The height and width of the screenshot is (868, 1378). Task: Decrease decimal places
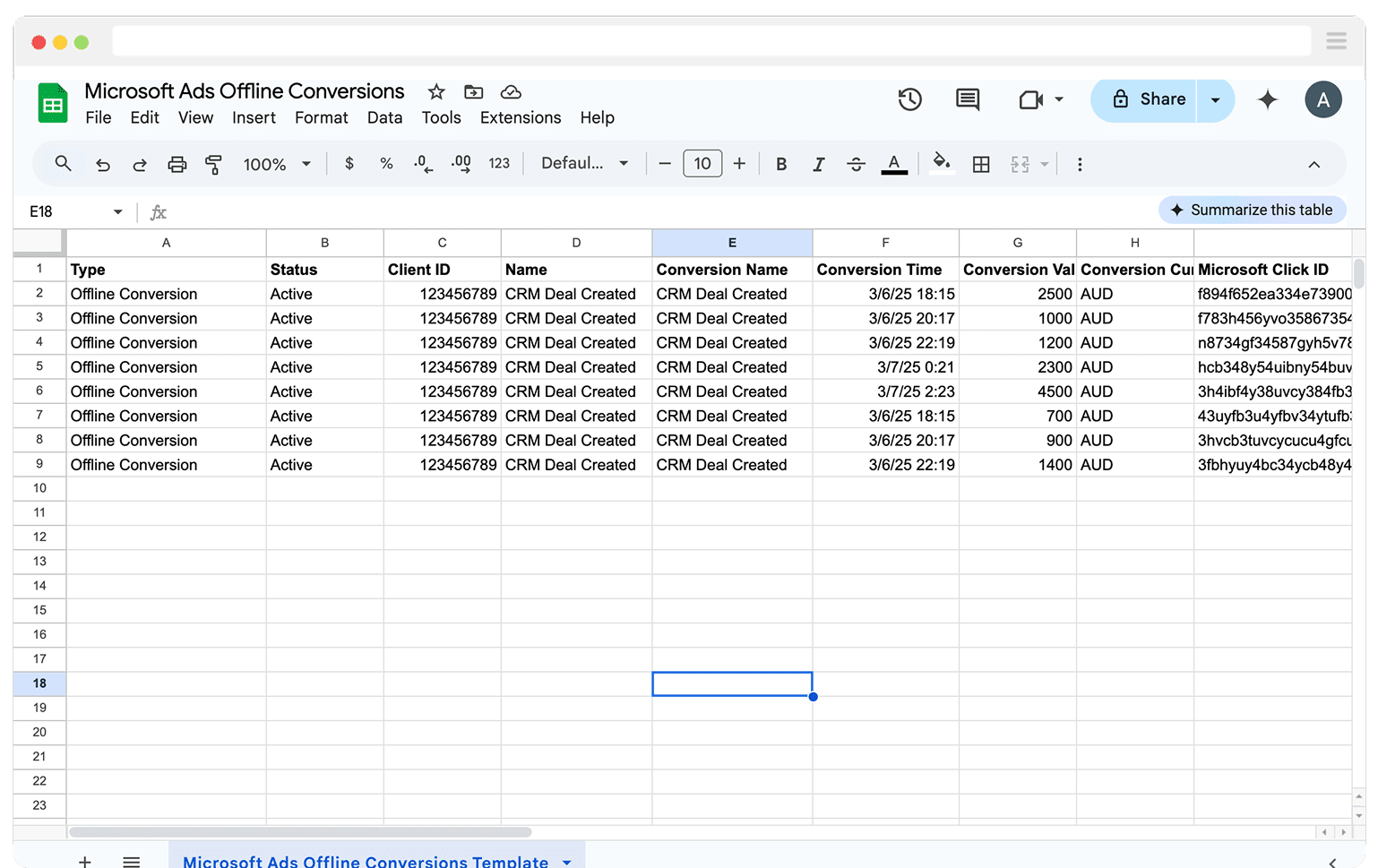coord(423,164)
